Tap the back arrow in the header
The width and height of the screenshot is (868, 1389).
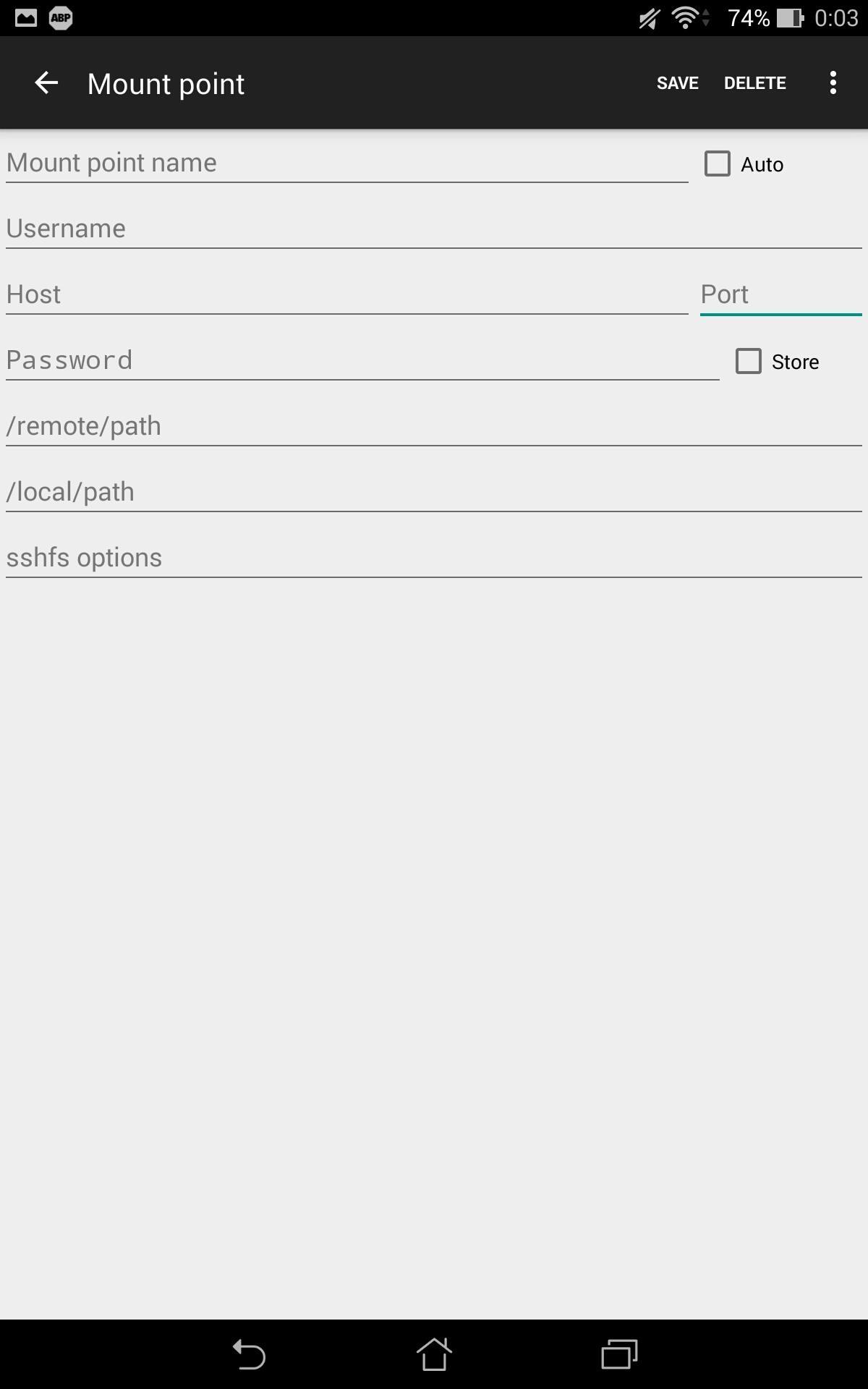(x=46, y=83)
